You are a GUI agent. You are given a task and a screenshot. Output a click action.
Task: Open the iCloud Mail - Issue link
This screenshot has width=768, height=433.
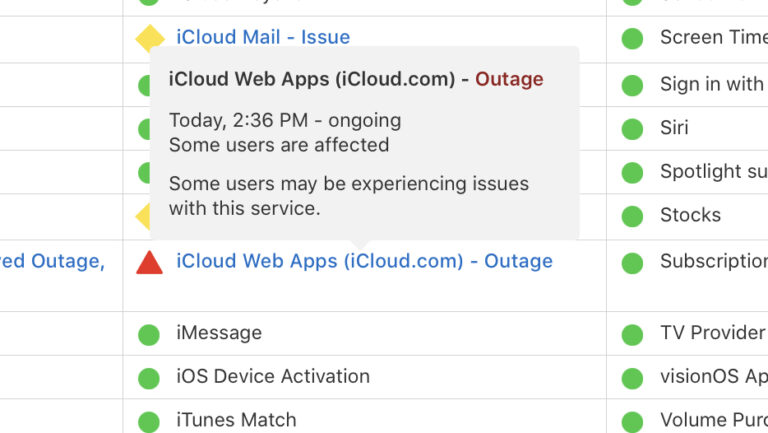click(263, 38)
